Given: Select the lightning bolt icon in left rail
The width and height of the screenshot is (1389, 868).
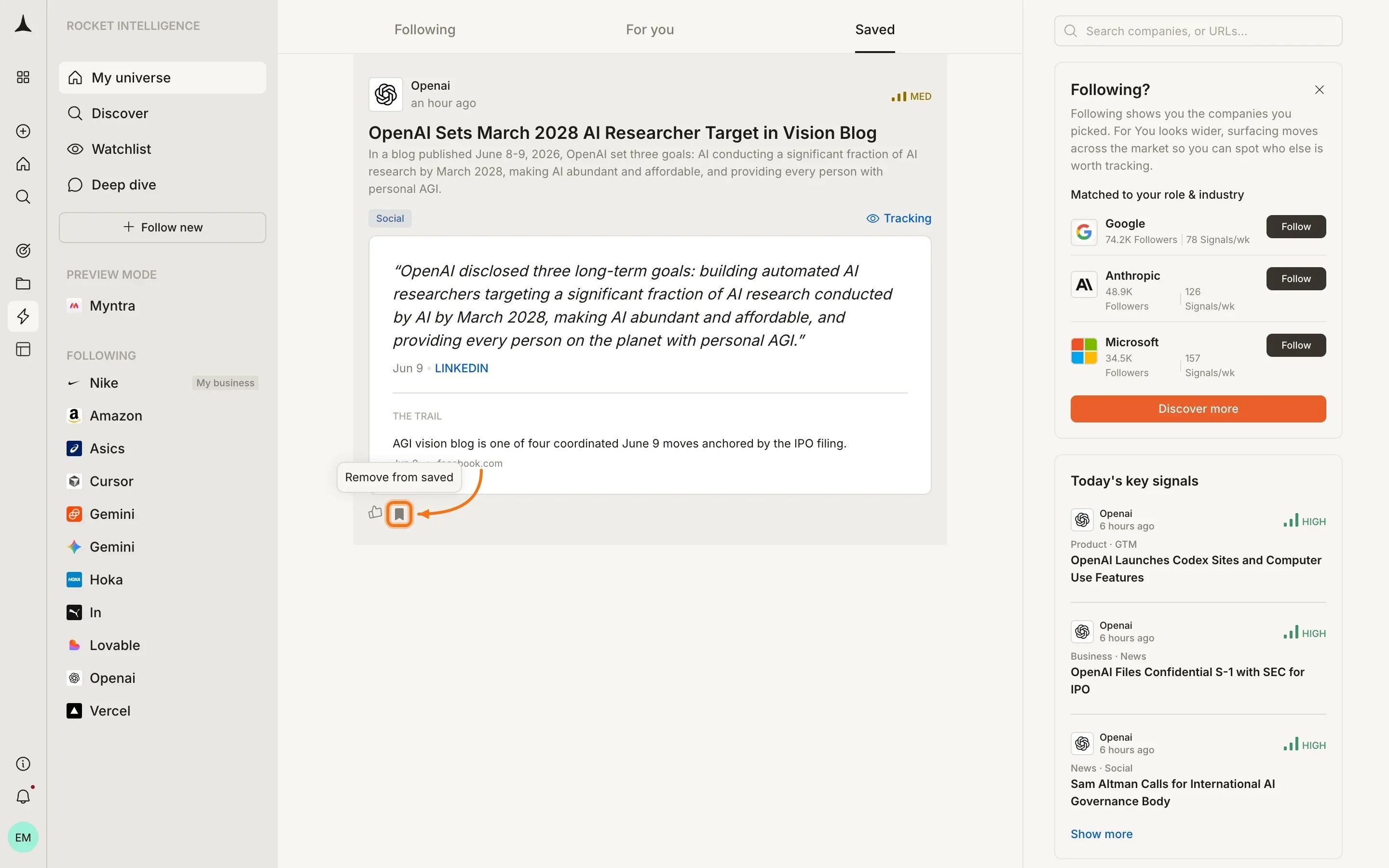Looking at the screenshot, I should click(x=23, y=316).
